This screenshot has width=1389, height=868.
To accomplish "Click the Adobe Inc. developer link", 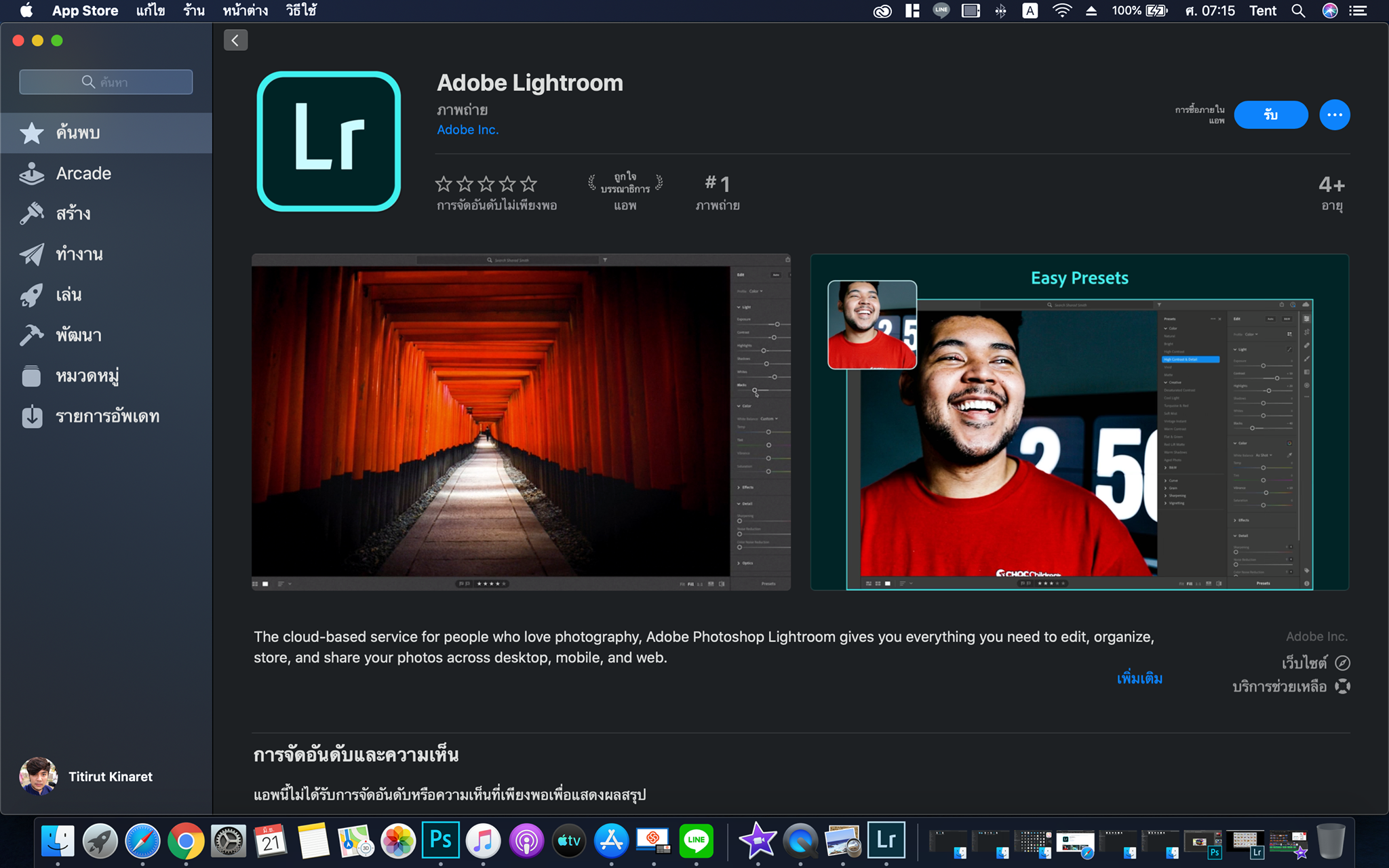I will [x=467, y=129].
